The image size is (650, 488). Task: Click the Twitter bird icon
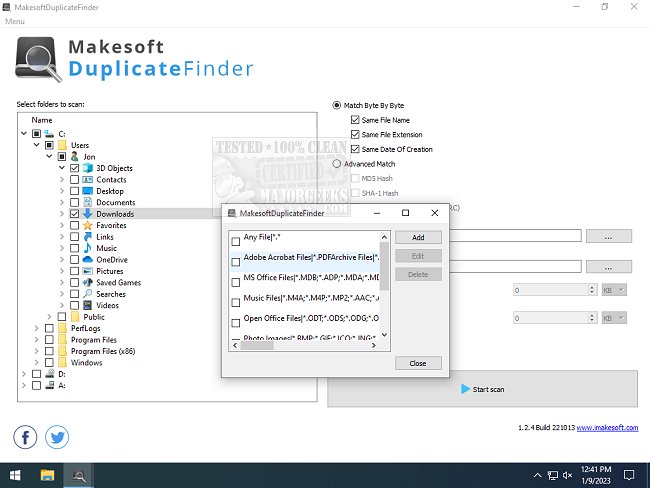(x=57, y=437)
